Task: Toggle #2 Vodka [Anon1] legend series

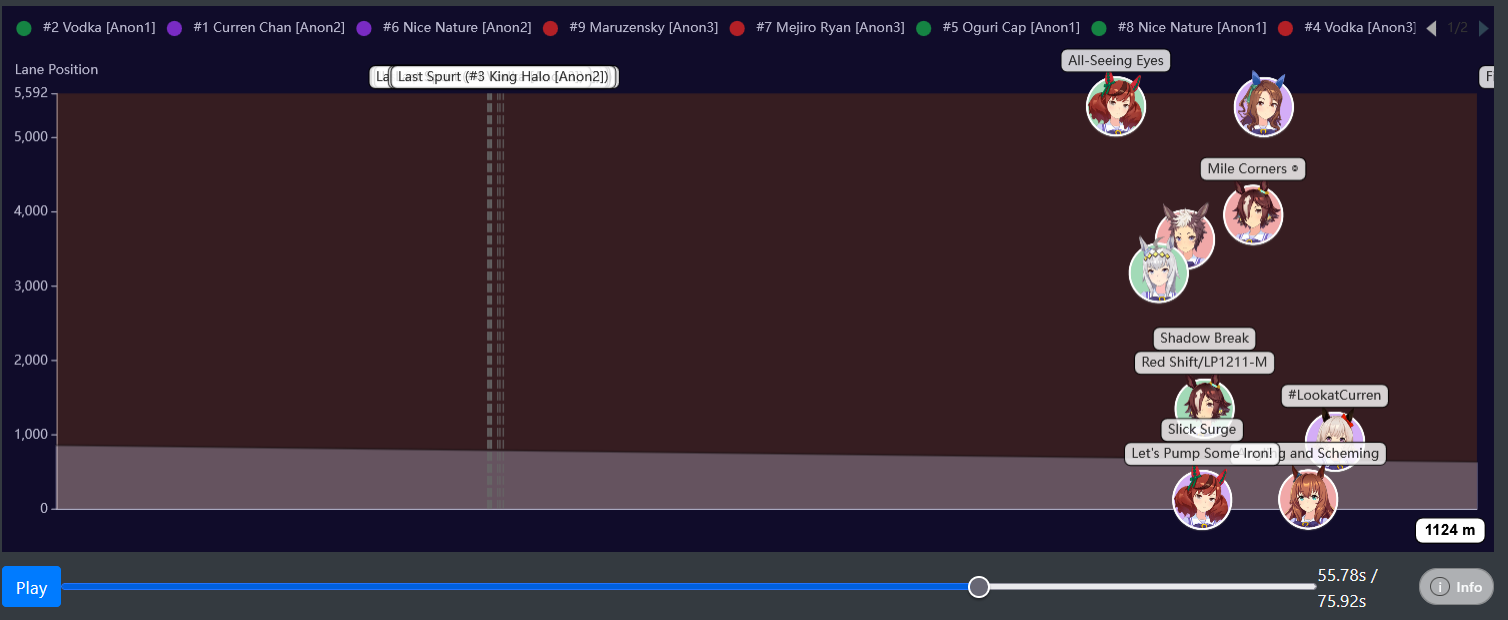Action: (x=87, y=28)
